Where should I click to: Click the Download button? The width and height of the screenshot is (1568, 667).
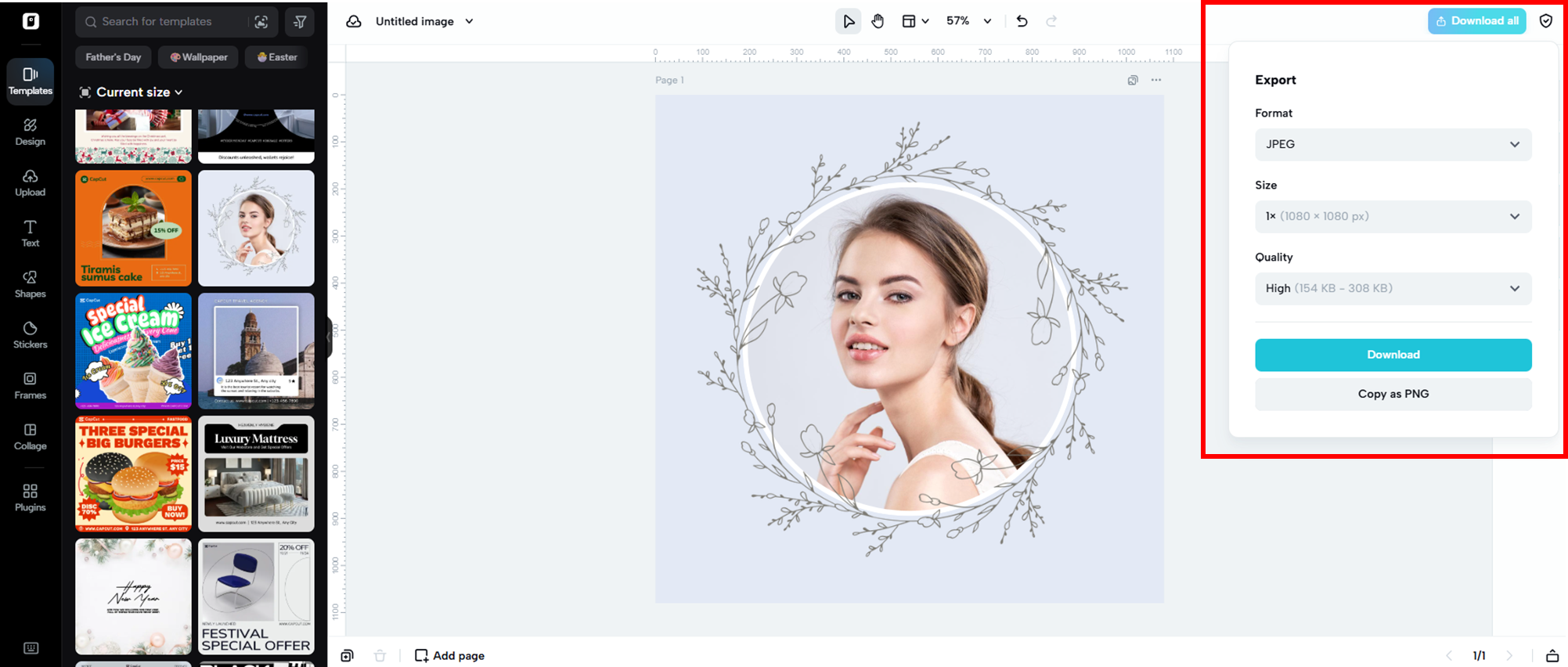pos(1393,355)
